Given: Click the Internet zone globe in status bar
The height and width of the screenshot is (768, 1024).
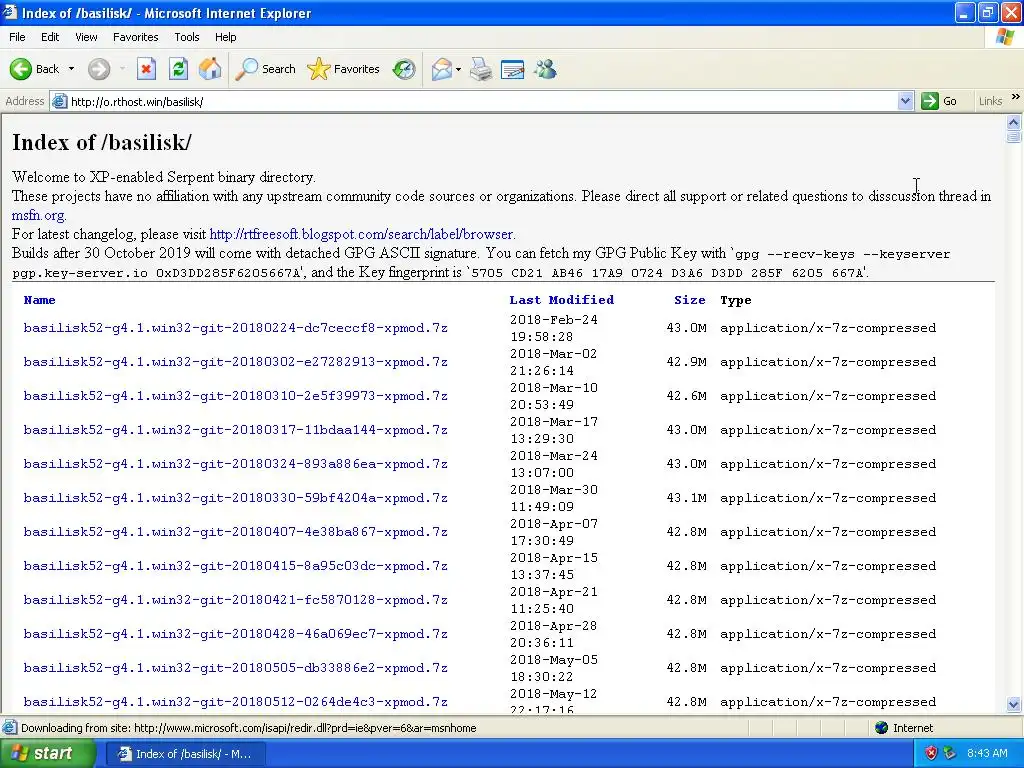Looking at the screenshot, I should tap(882, 728).
